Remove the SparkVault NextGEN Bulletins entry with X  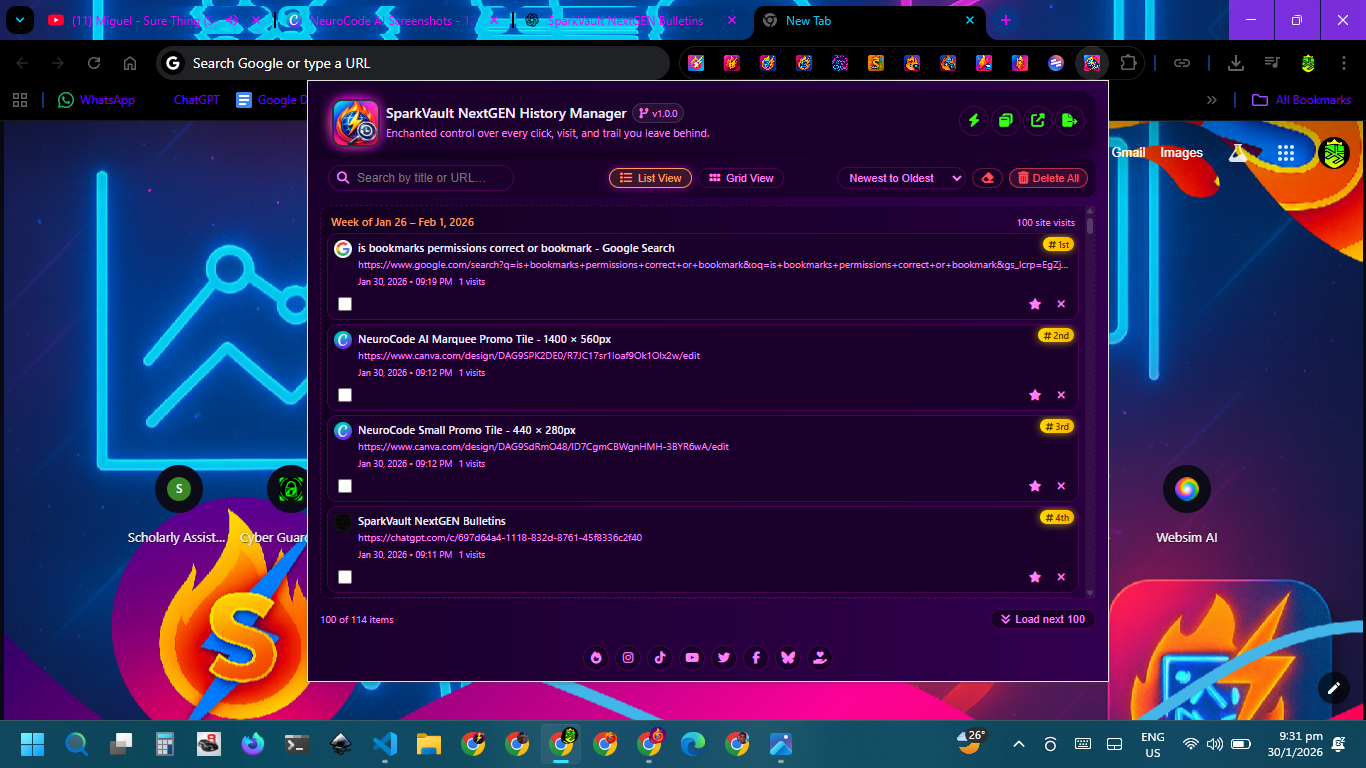pos(1061,577)
